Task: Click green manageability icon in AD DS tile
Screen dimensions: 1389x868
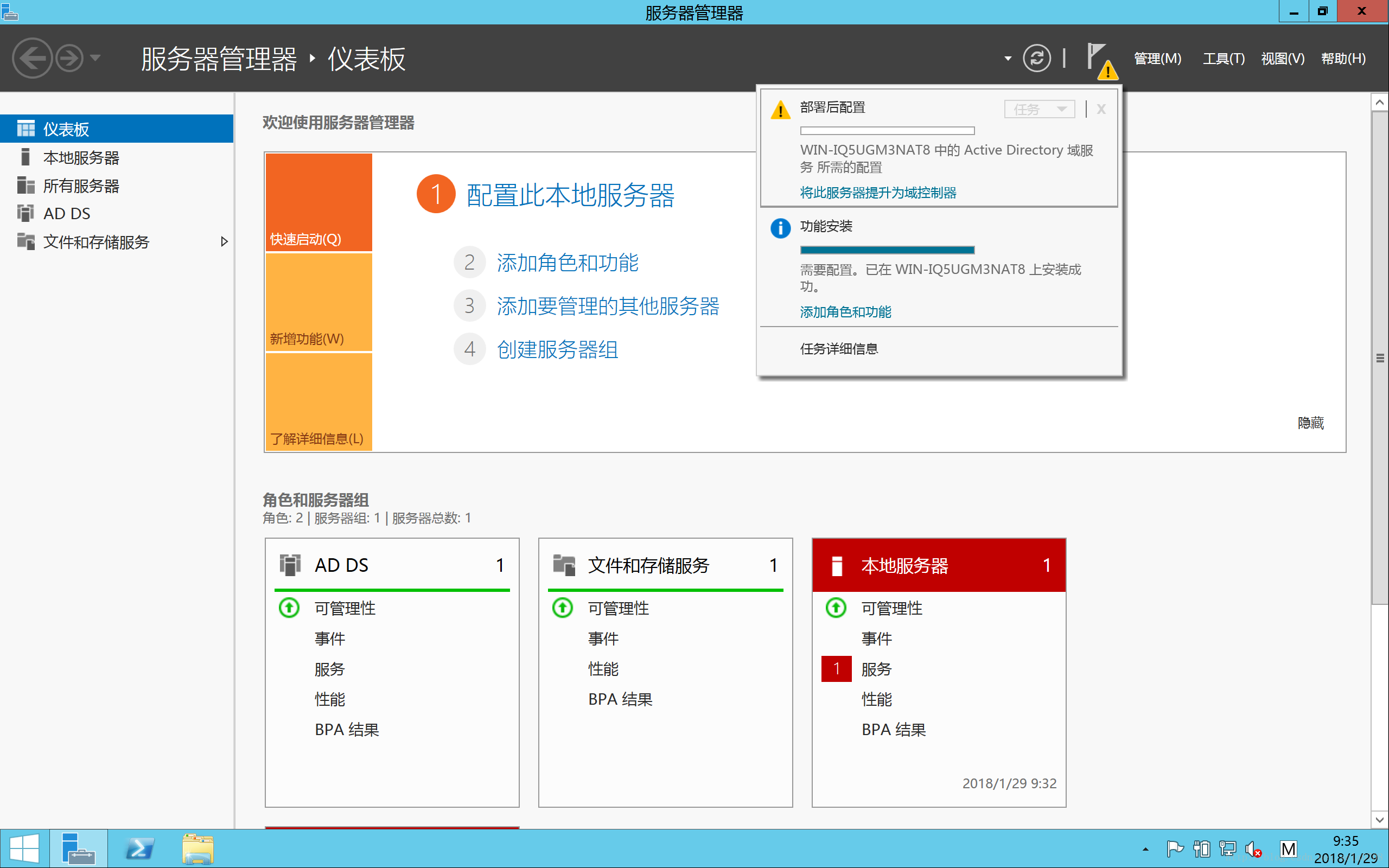Action: (289, 608)
